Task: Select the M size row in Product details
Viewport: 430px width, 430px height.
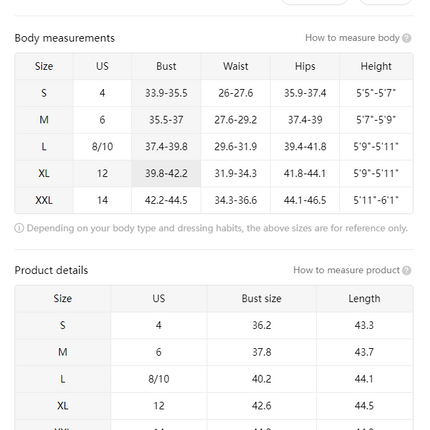Action: pos(214,352)
